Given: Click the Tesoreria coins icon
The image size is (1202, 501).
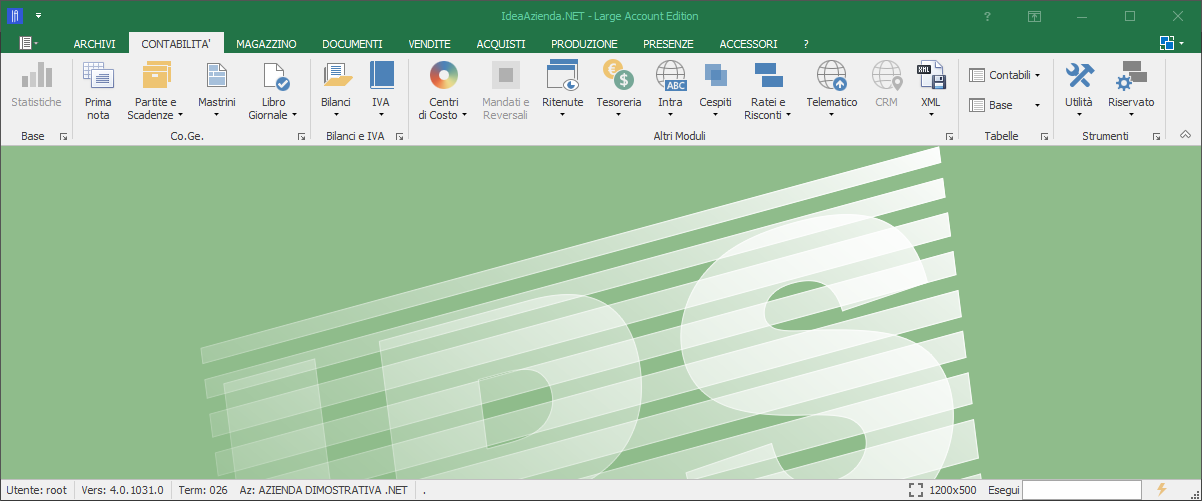Looking at the screenshot, I should click(x=618, y=76).
